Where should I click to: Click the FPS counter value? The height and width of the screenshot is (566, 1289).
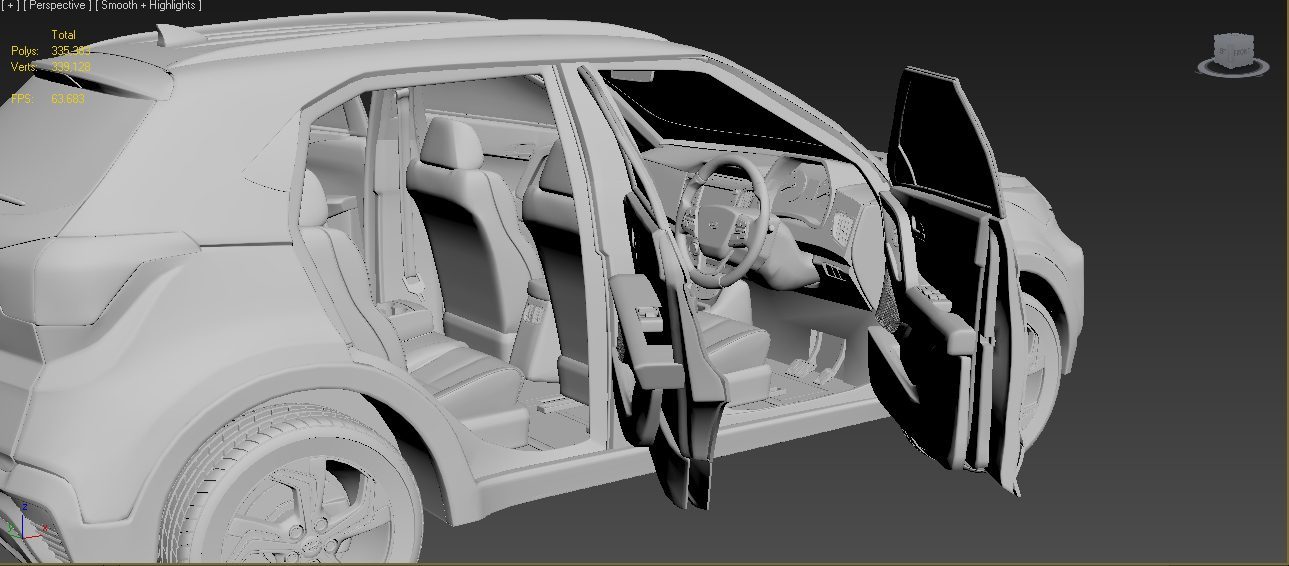(68, 99)
